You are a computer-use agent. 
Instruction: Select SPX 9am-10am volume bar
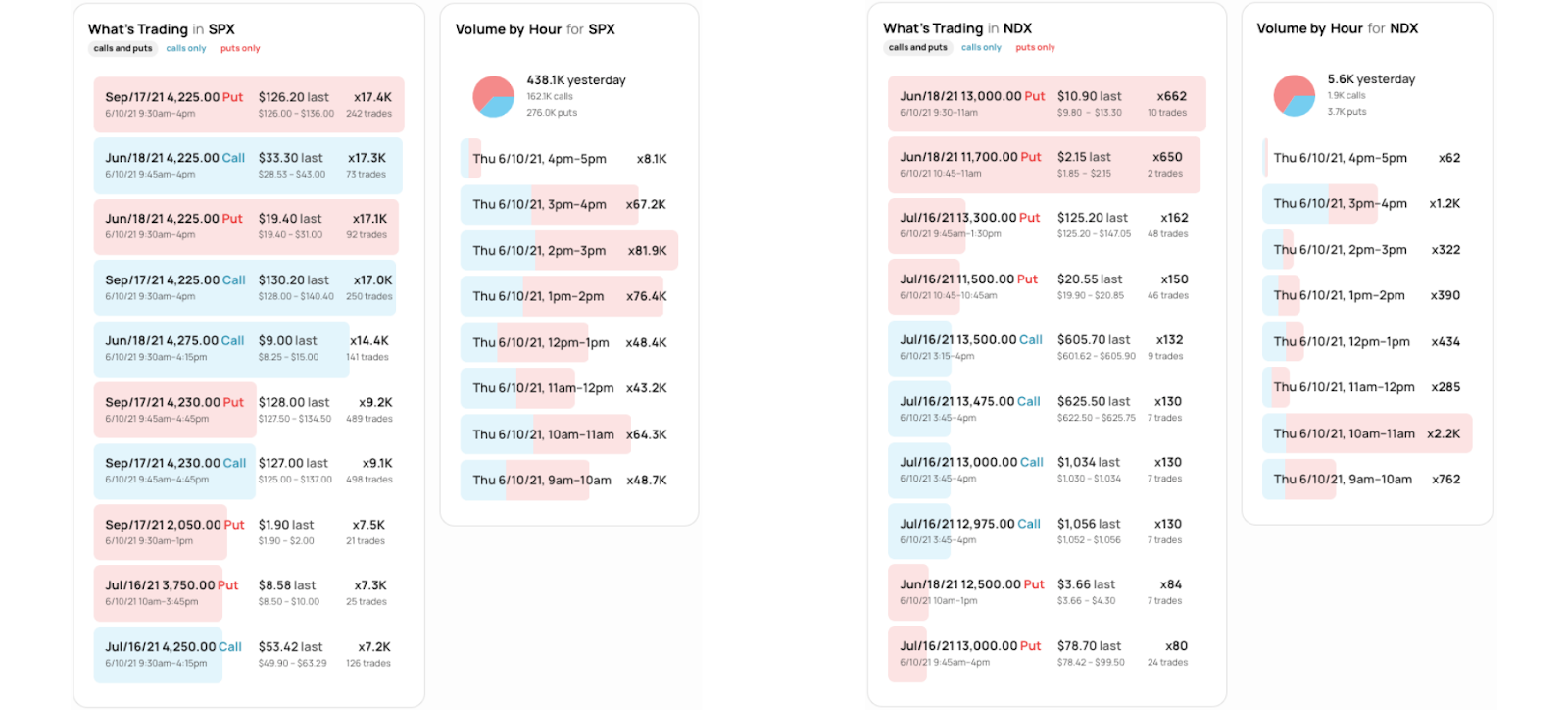pos(569,480)
